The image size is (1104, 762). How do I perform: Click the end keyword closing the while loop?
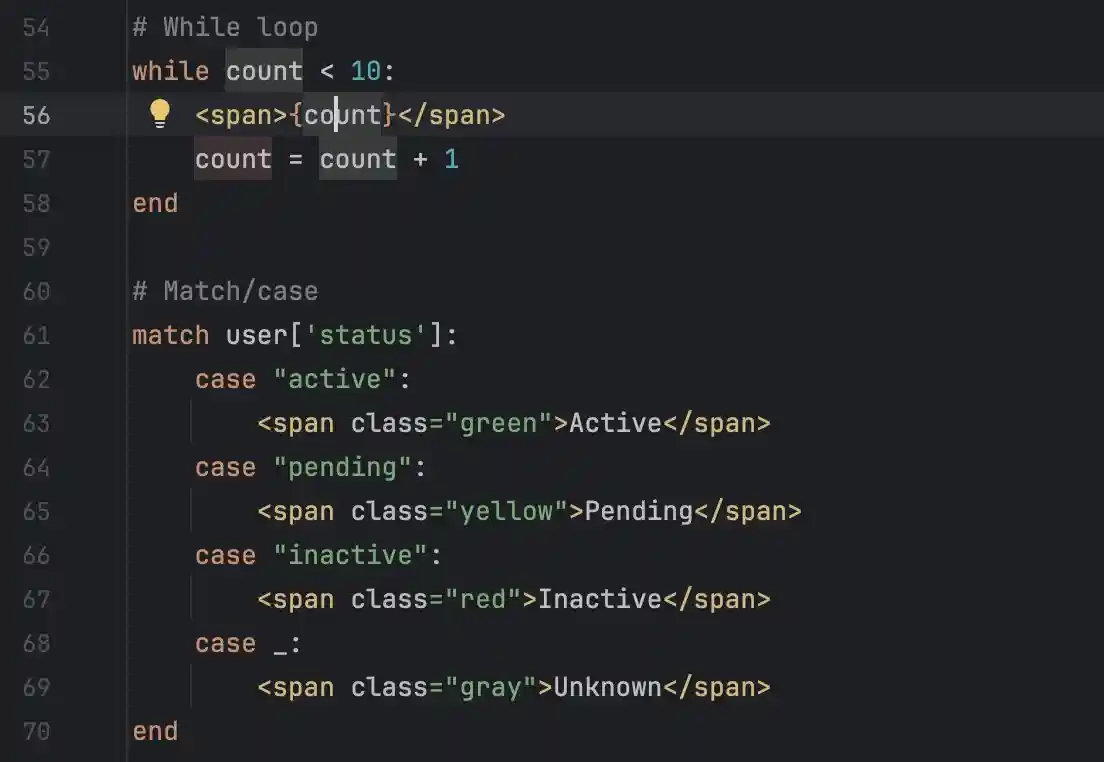click(155, 202)
